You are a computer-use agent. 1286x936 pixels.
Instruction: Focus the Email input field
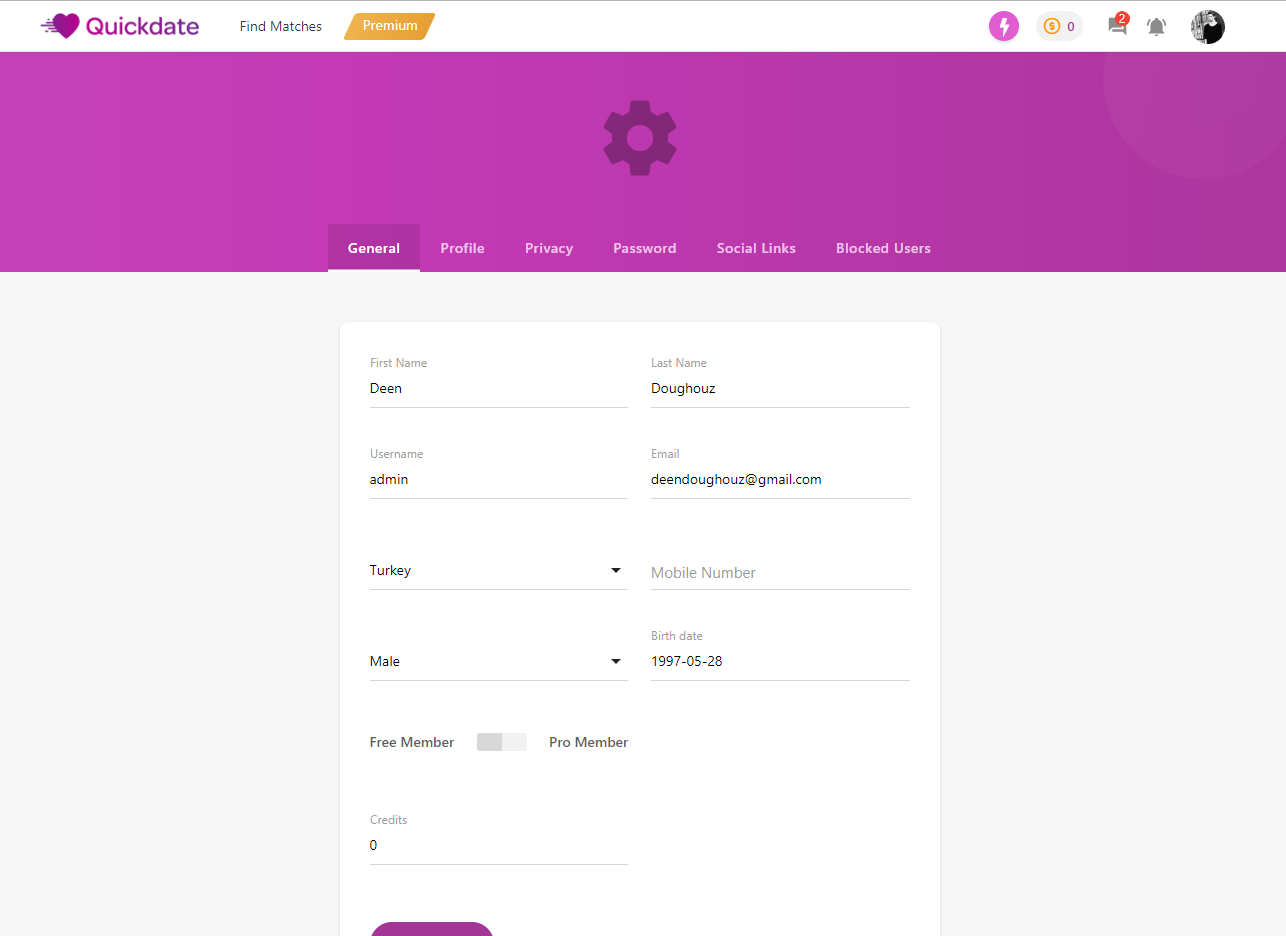[780, 480]
